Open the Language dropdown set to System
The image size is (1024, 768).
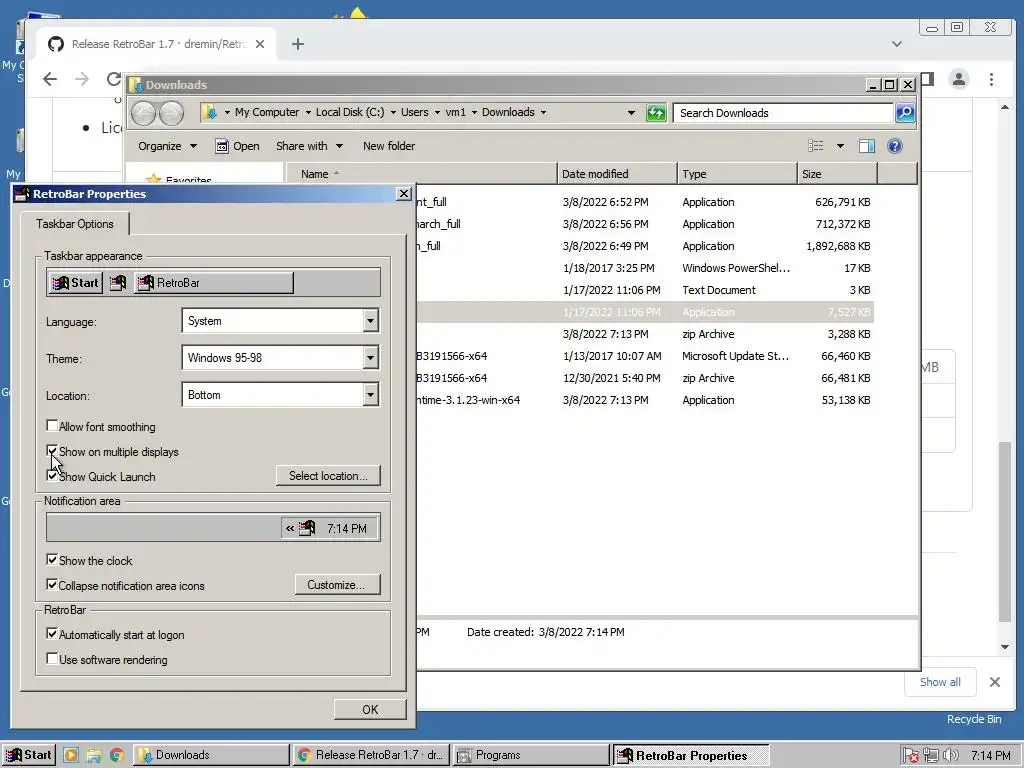pyautogui.click(x=281, y=321)
